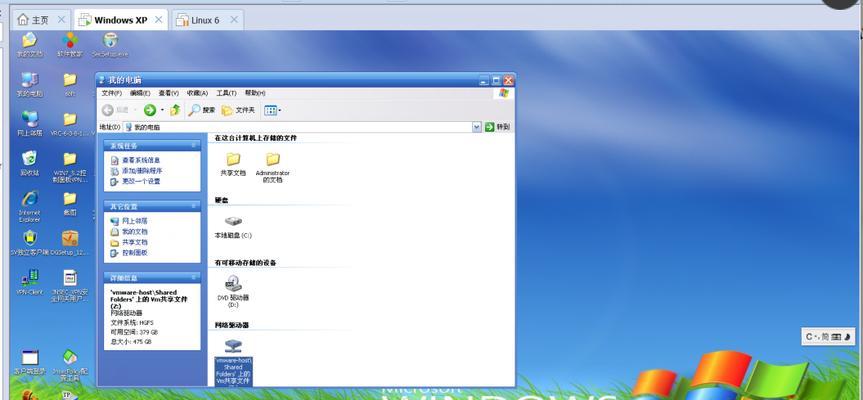Open the 查看(V) menu

[168, 93]
